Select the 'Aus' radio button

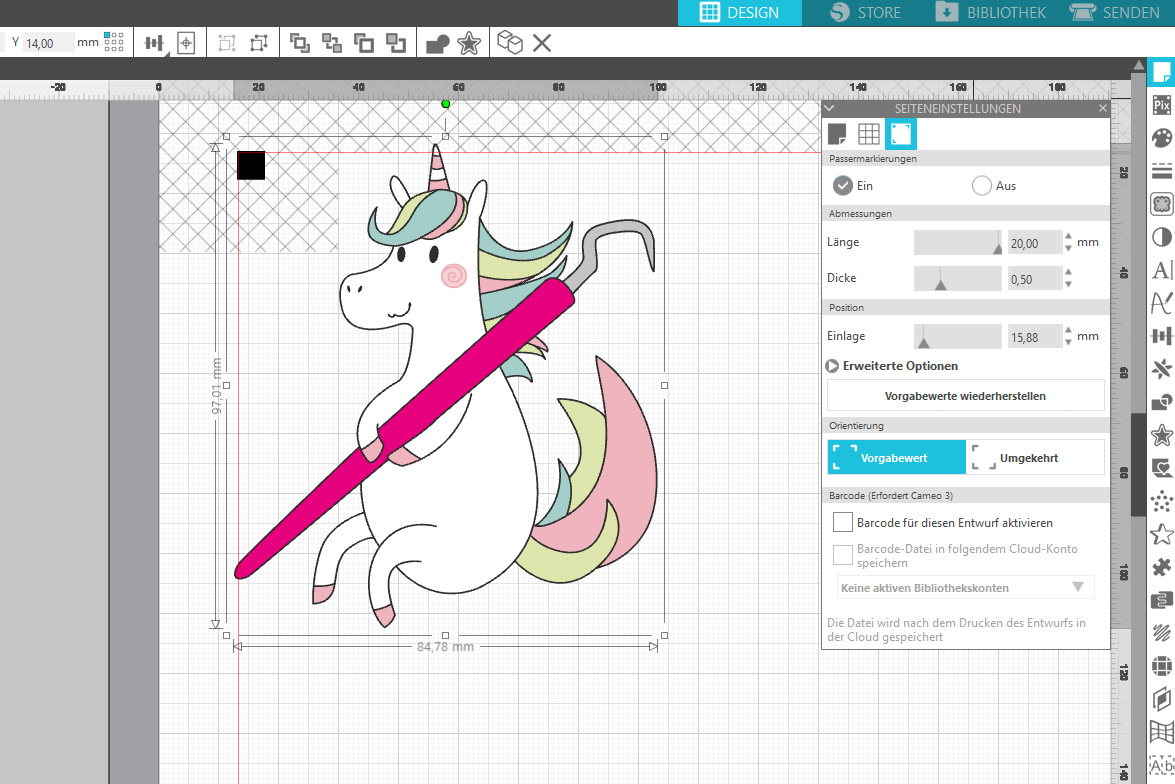pyautogui.click(x=982, y=186)
